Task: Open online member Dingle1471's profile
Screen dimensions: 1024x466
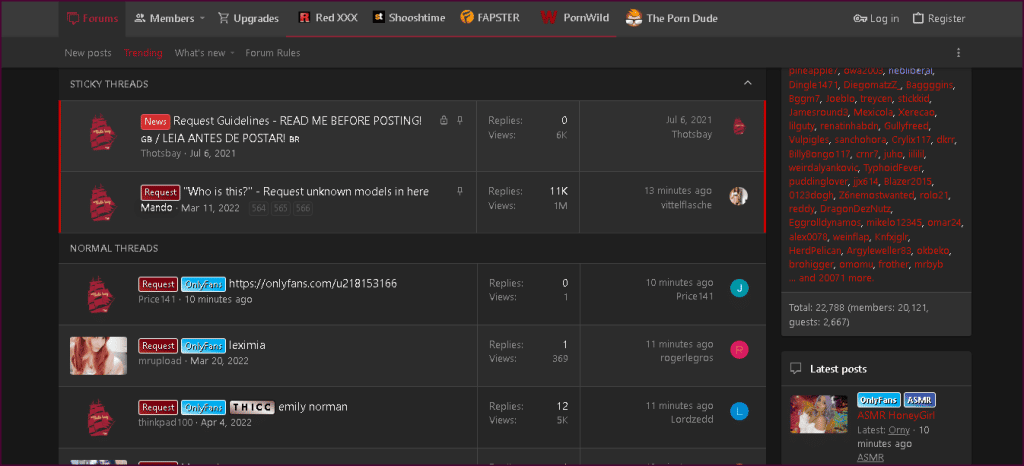Action: tap(813, 85)
